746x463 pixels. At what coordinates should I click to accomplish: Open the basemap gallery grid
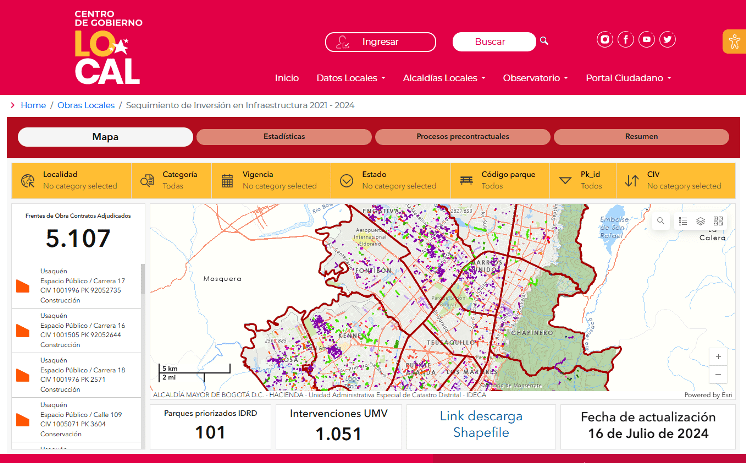[x=719, y=221]
